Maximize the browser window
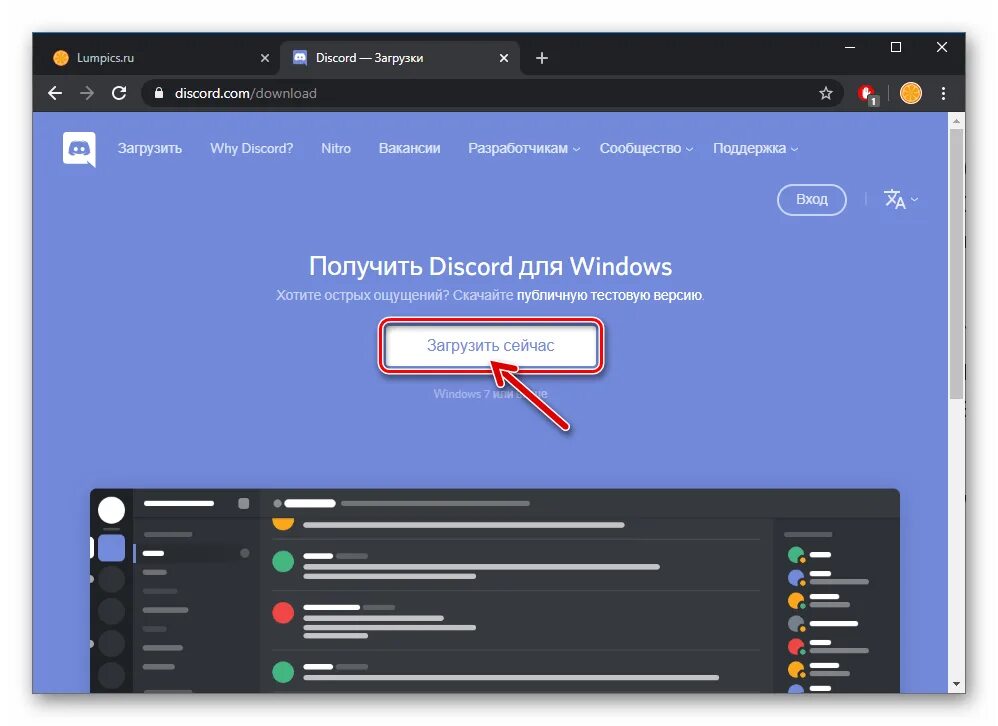This screenshot has height=726, width=998. 896,47
